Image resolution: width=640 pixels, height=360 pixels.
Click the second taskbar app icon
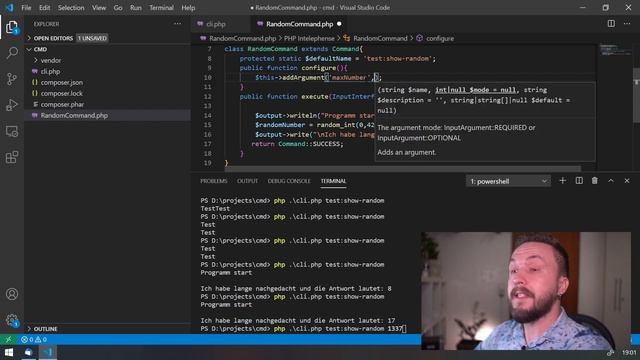[28, 352]
